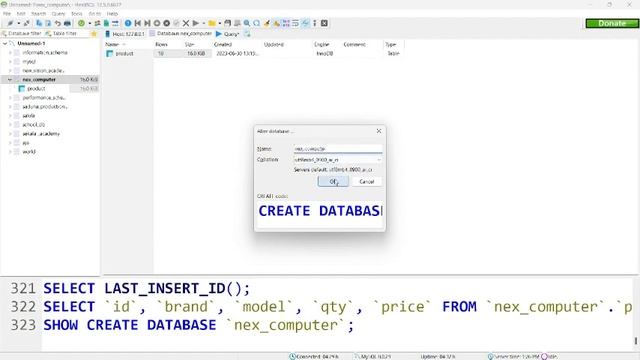Click the product table icon in tree
Viewport: 640px width, 360px height.
coord(22,89)
